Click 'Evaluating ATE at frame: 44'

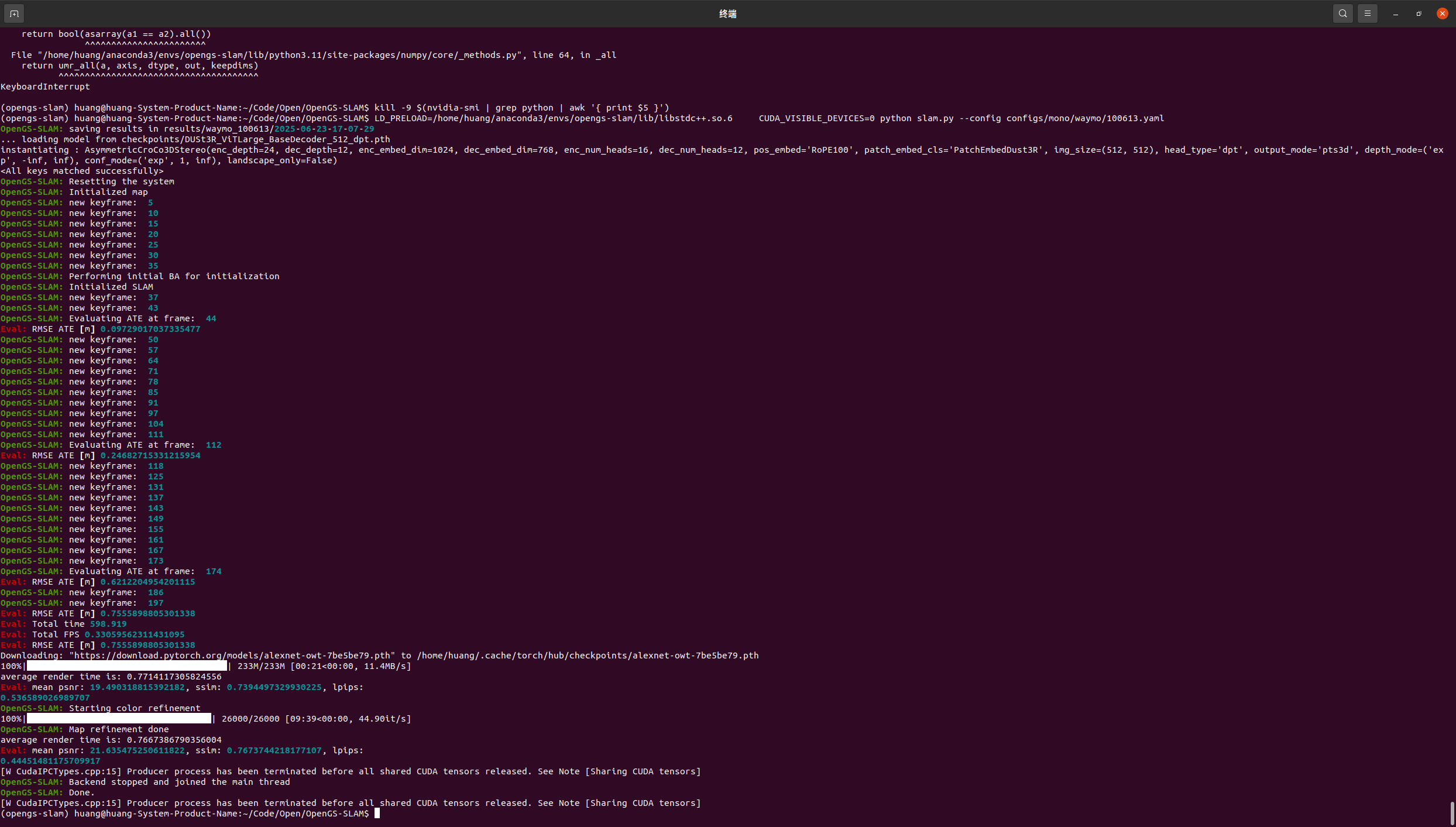point(142,318)
